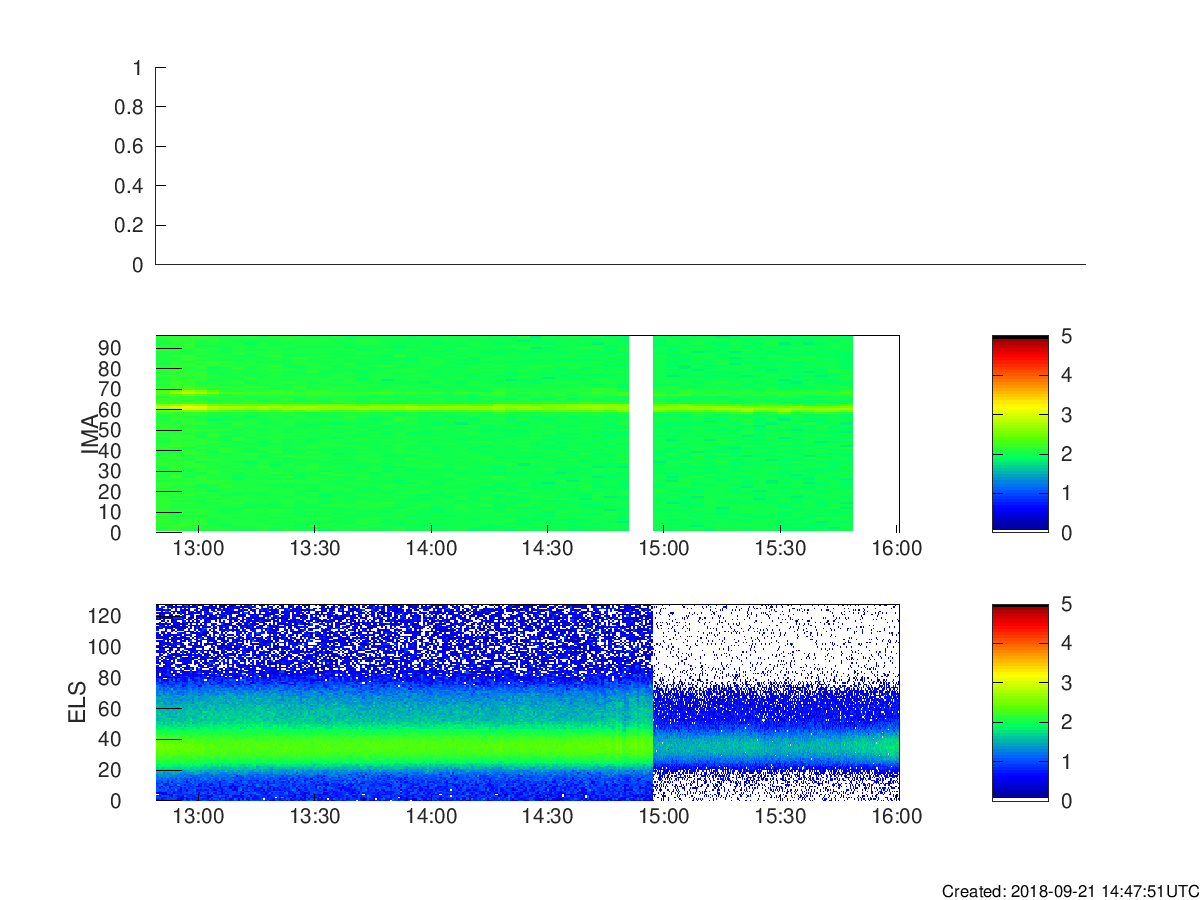
Task: Click "14:30" under the ELS plot
Action: point(547,817)
